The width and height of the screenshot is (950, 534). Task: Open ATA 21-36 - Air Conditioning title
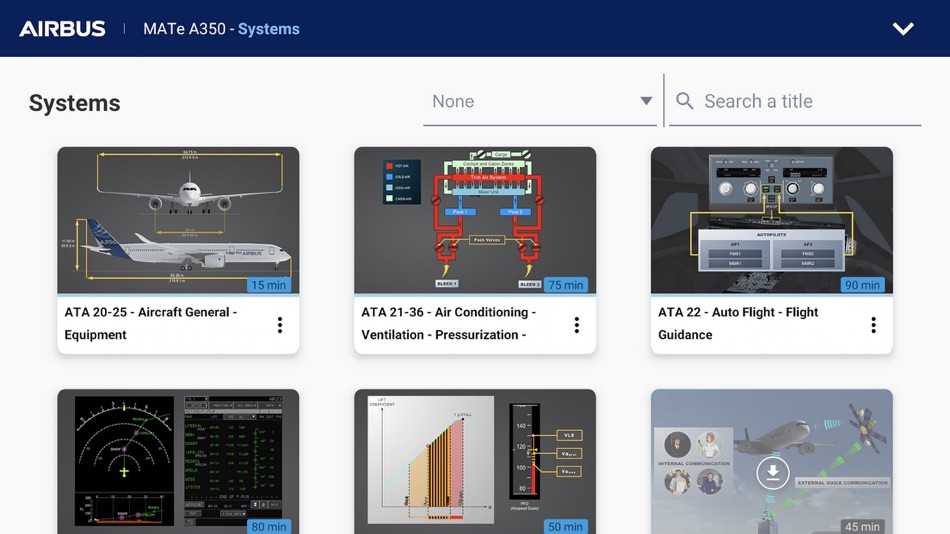[x=449, y=323]
